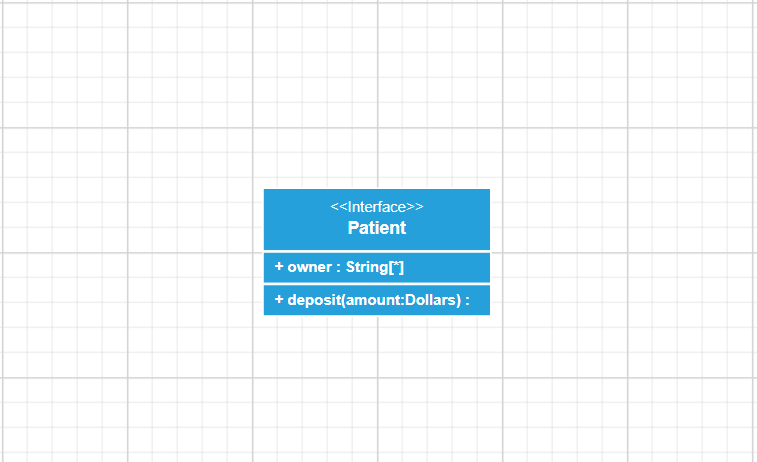Click the colon after owner

pos(338,268)
